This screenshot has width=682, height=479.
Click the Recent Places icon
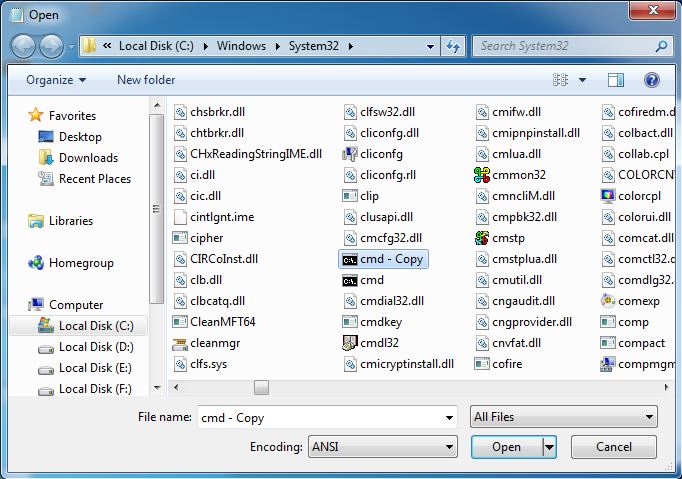click(46, 178)
